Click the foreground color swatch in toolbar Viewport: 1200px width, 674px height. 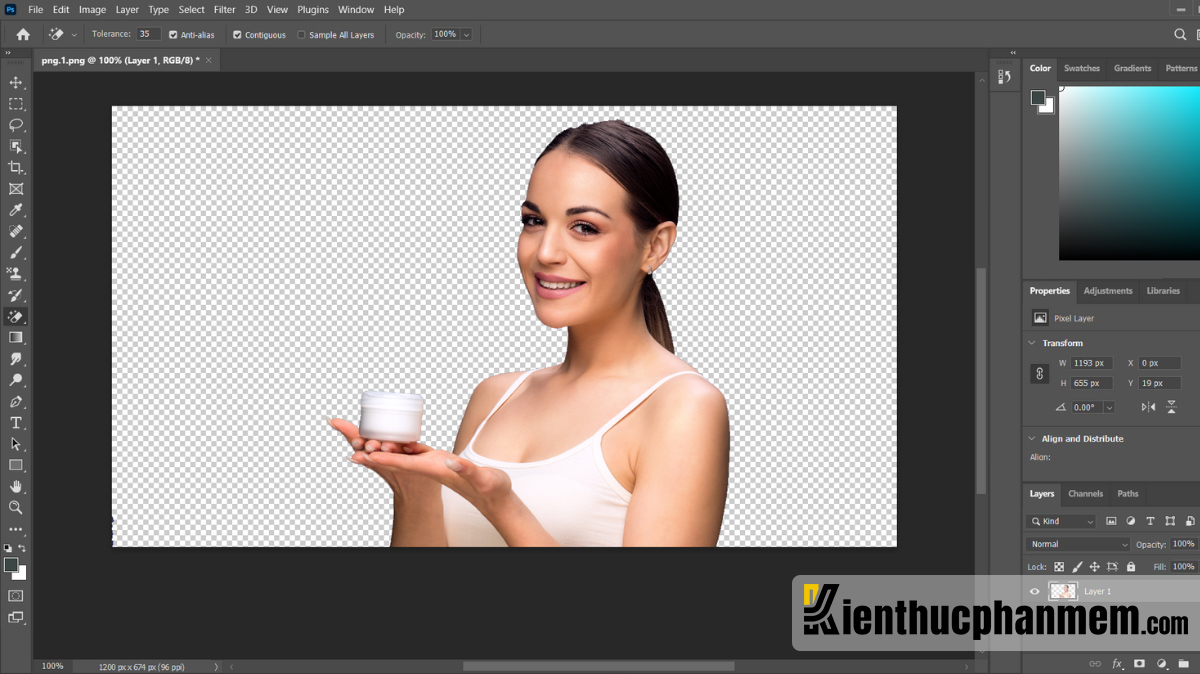point(10,565)
